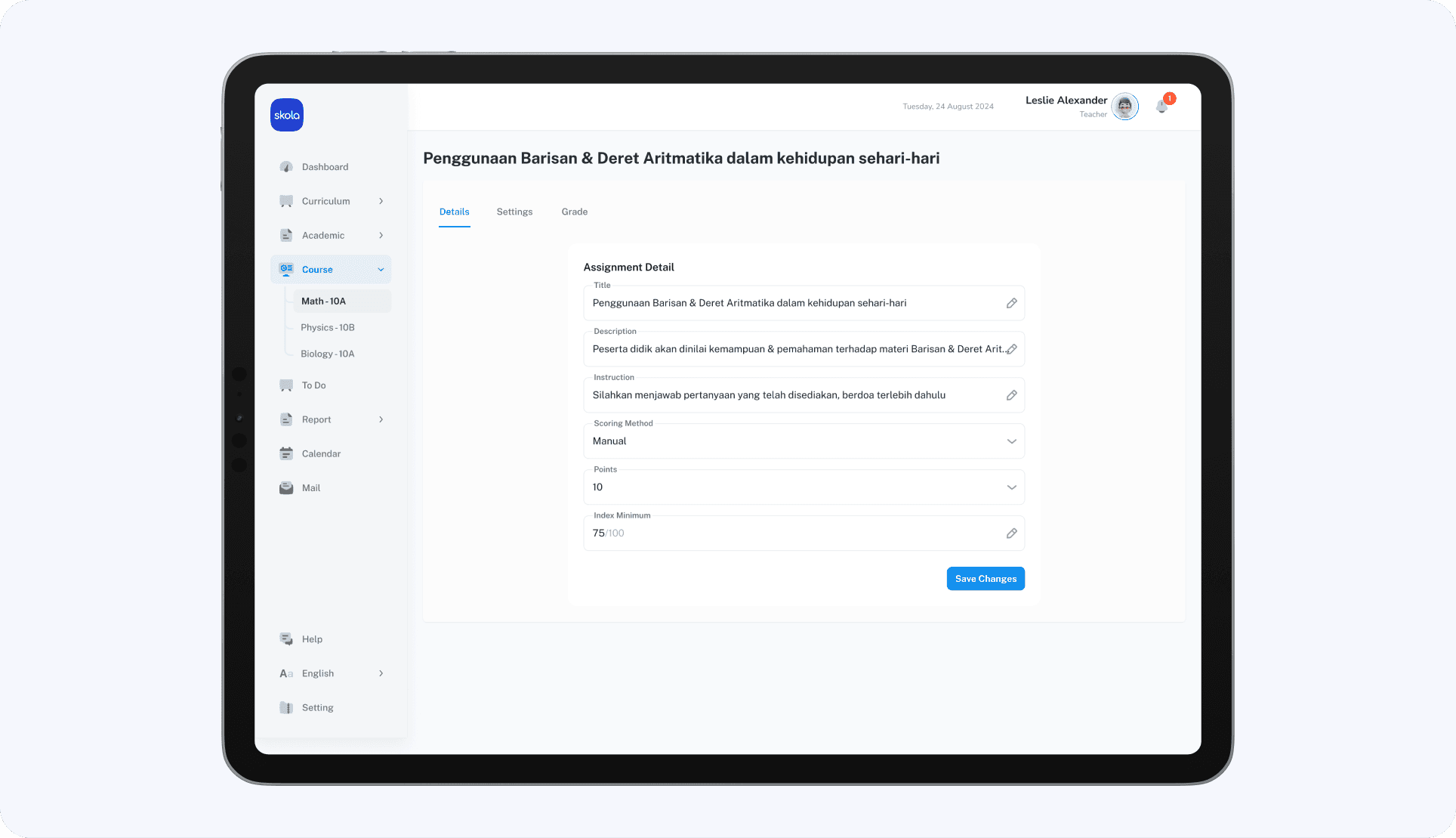Switch to the Settings tab
Screen dimensions: 1456x838
coord(514,212)
